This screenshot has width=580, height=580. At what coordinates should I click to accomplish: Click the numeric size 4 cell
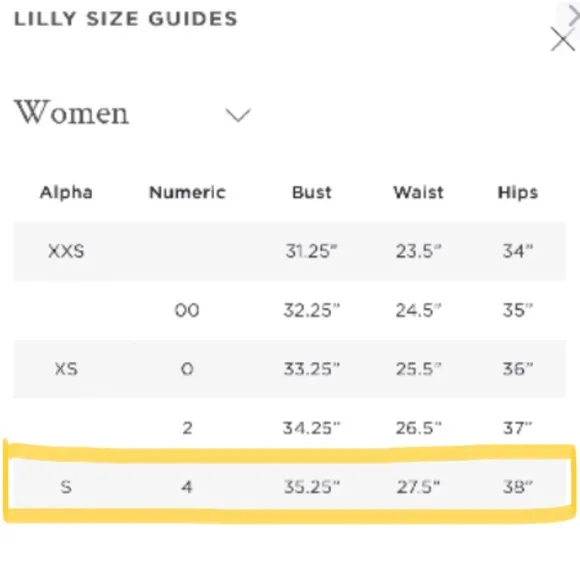point(187,487)
